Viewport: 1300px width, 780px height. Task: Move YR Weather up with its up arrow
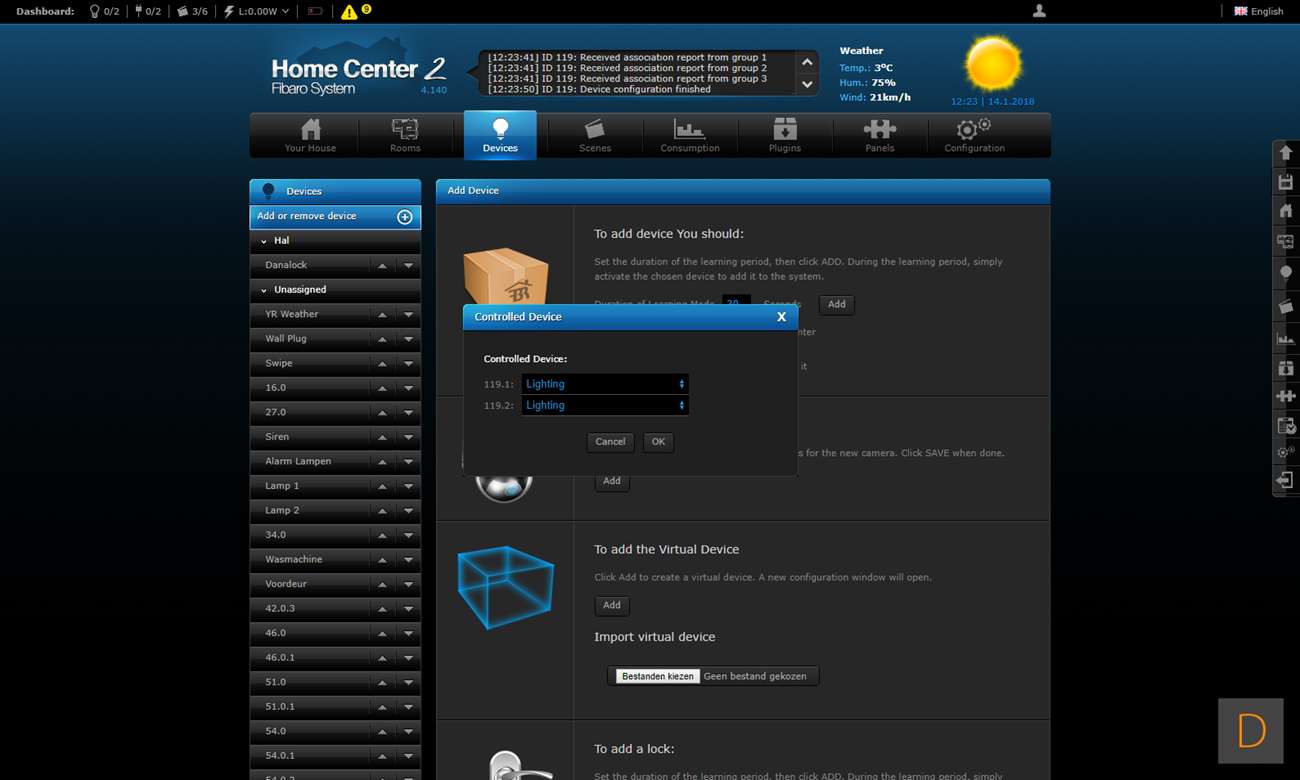[x=382, y=315]
